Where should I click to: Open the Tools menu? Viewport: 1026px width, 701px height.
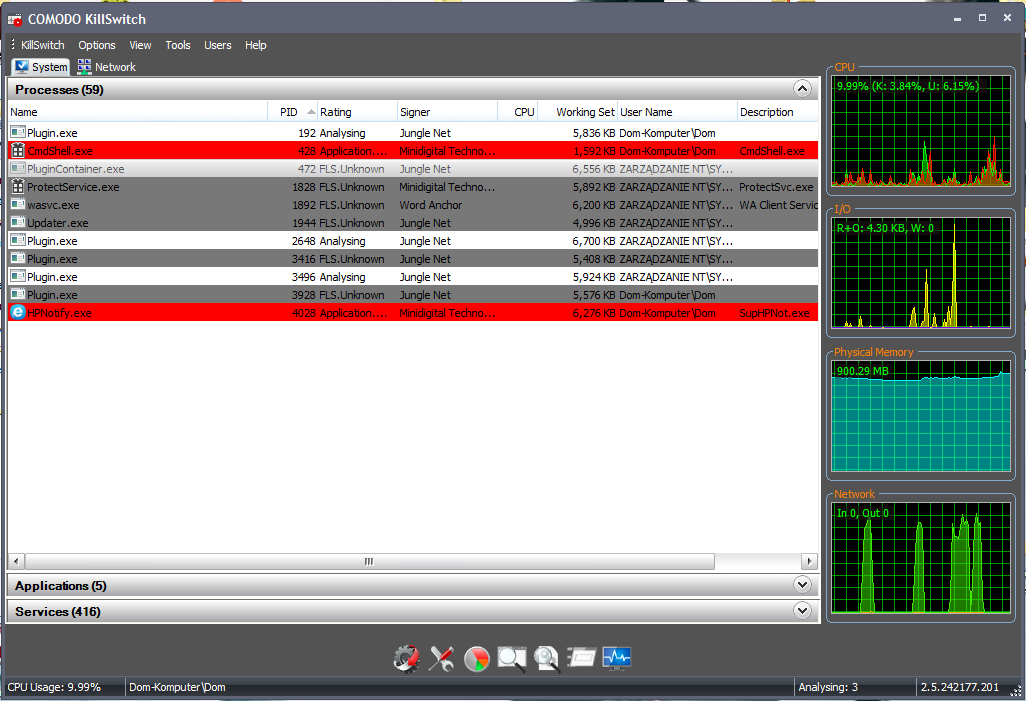178,45
